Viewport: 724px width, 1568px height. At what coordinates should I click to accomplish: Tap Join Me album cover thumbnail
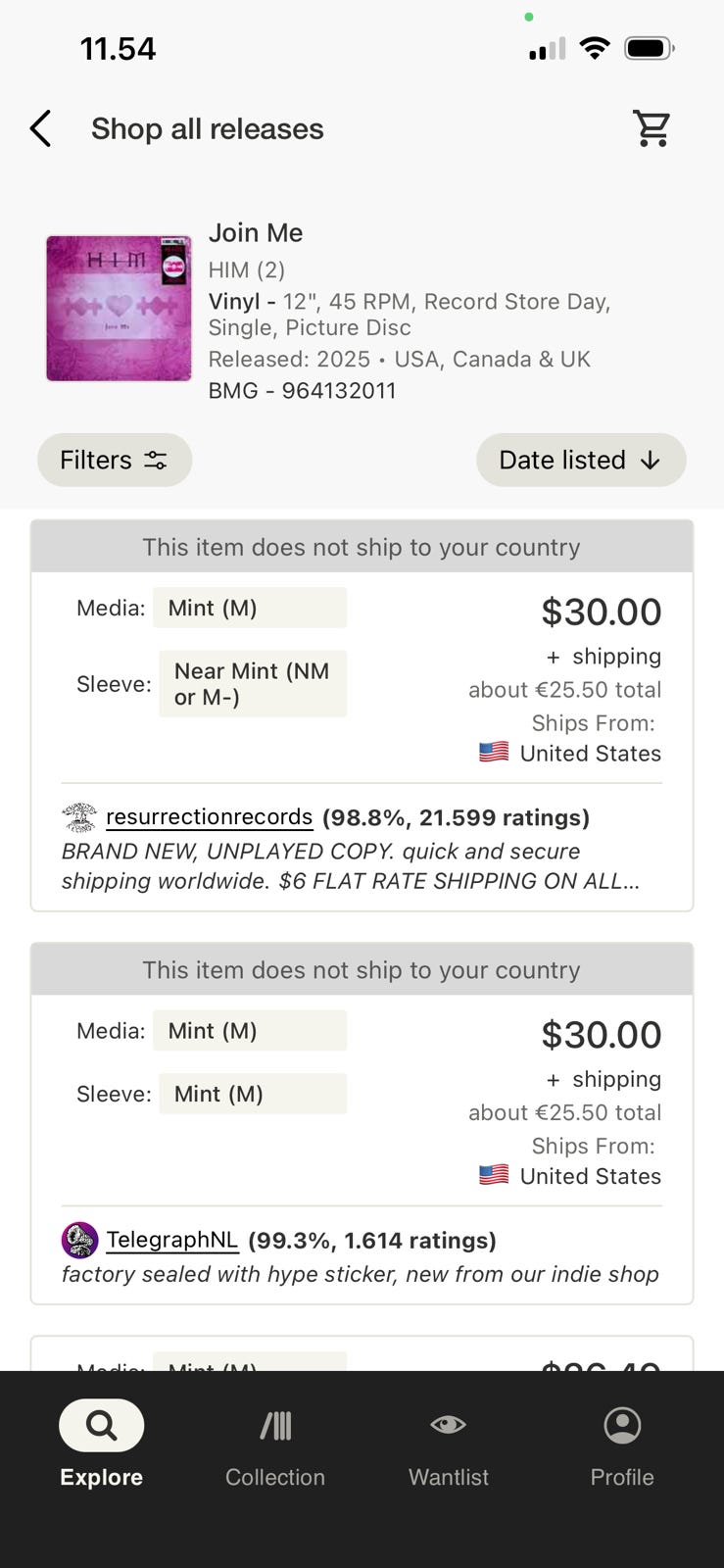[x=120, y=308]
